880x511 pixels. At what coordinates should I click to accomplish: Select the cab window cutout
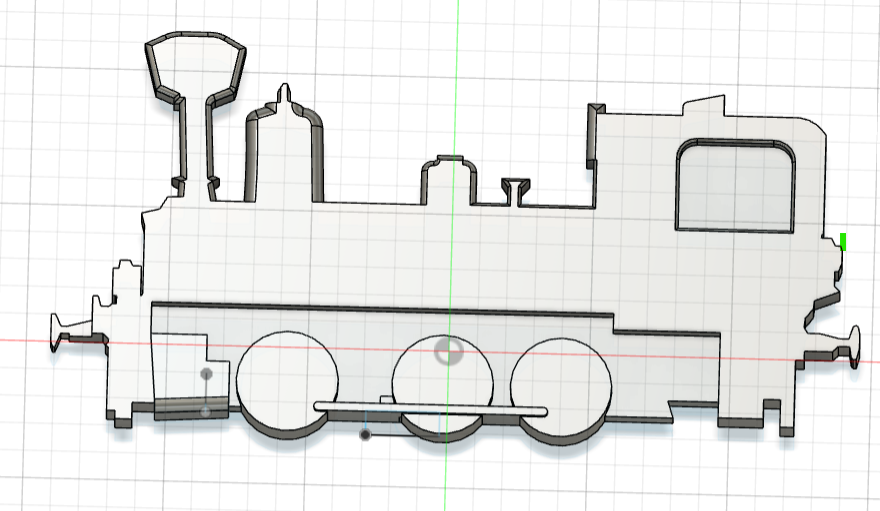pos(736,185)
